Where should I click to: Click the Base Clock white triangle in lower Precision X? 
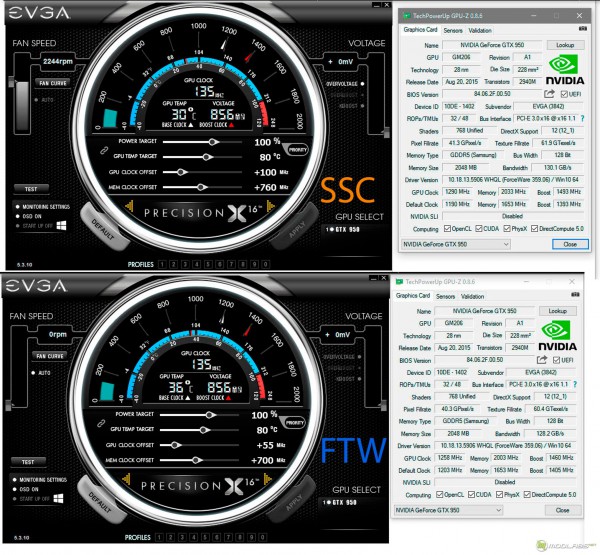tap(188, 398)
